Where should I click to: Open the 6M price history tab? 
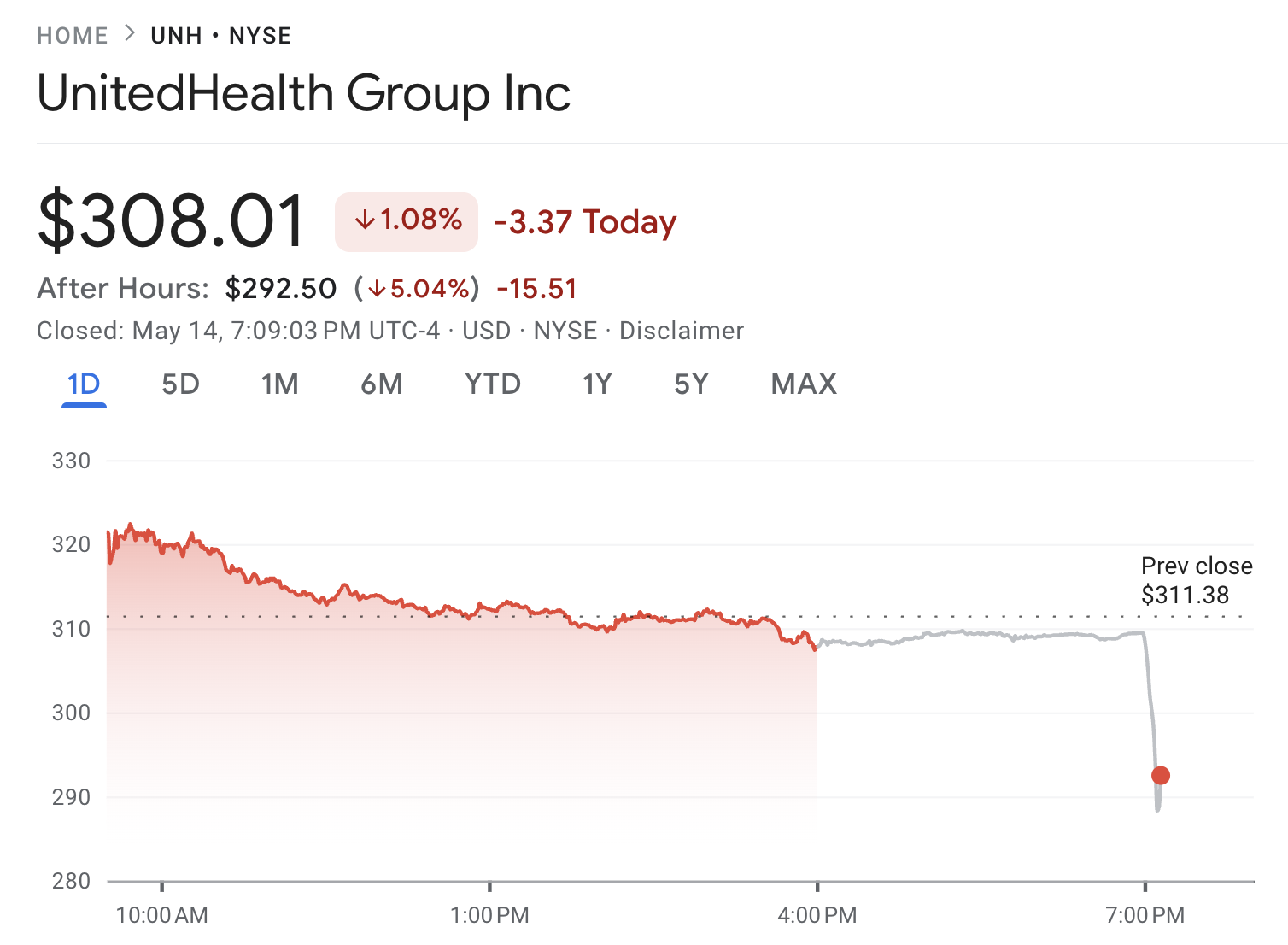[382, 384]
